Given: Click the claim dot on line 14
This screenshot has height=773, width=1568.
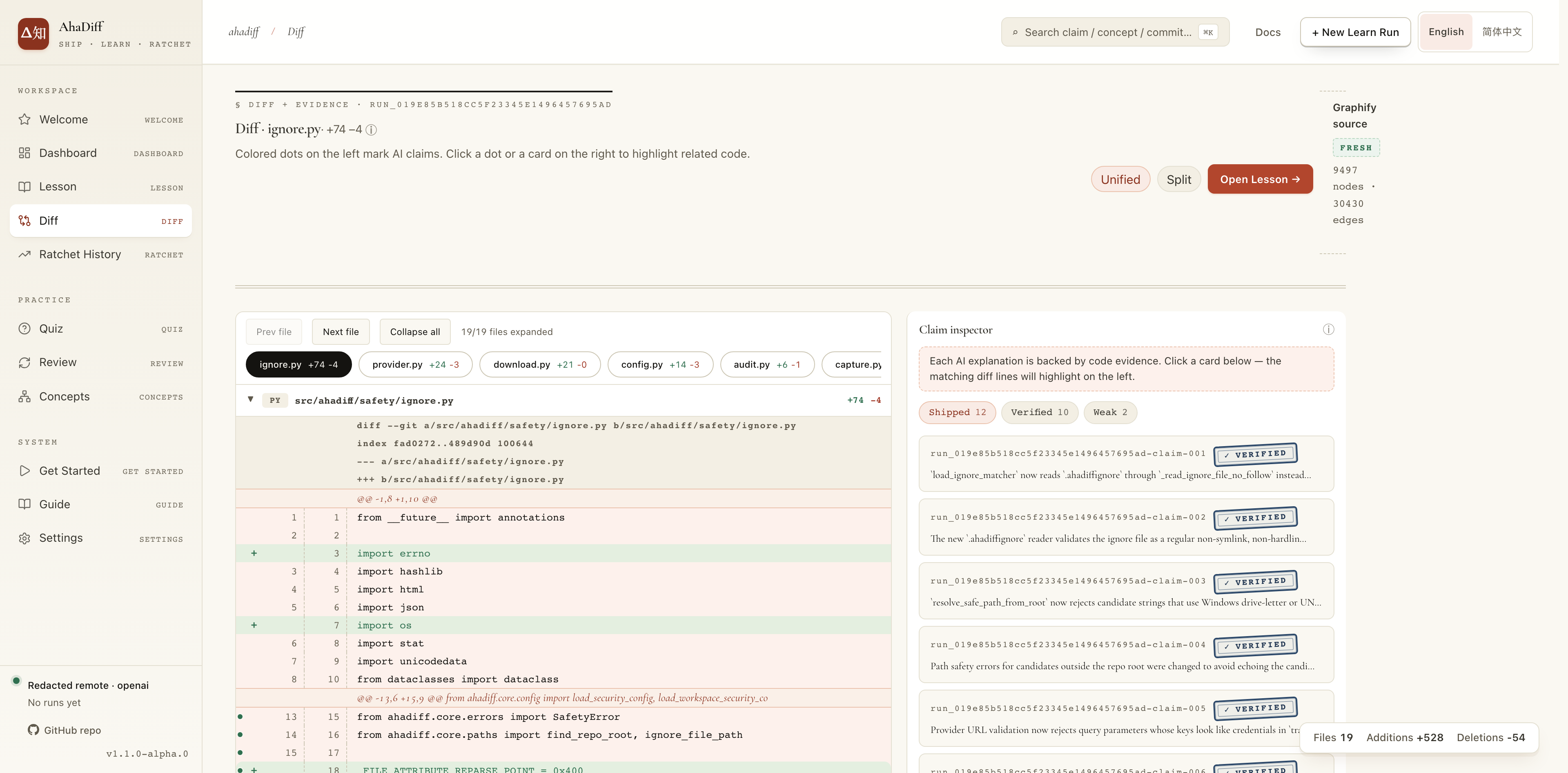Looking at the screenshot, I should [241, 735].
